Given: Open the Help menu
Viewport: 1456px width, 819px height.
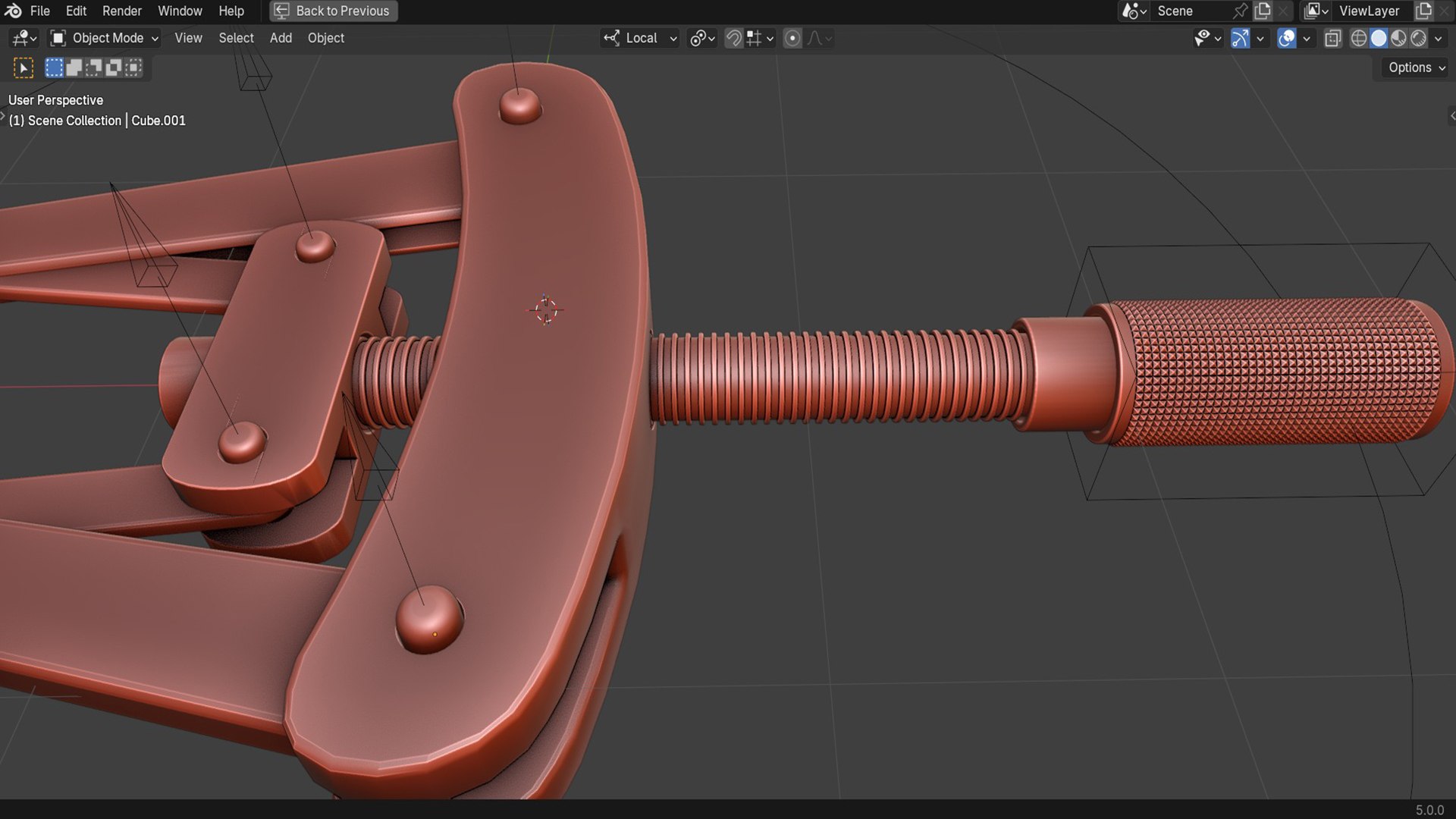Looking at the screenshot, I should [x=231, y=11].
